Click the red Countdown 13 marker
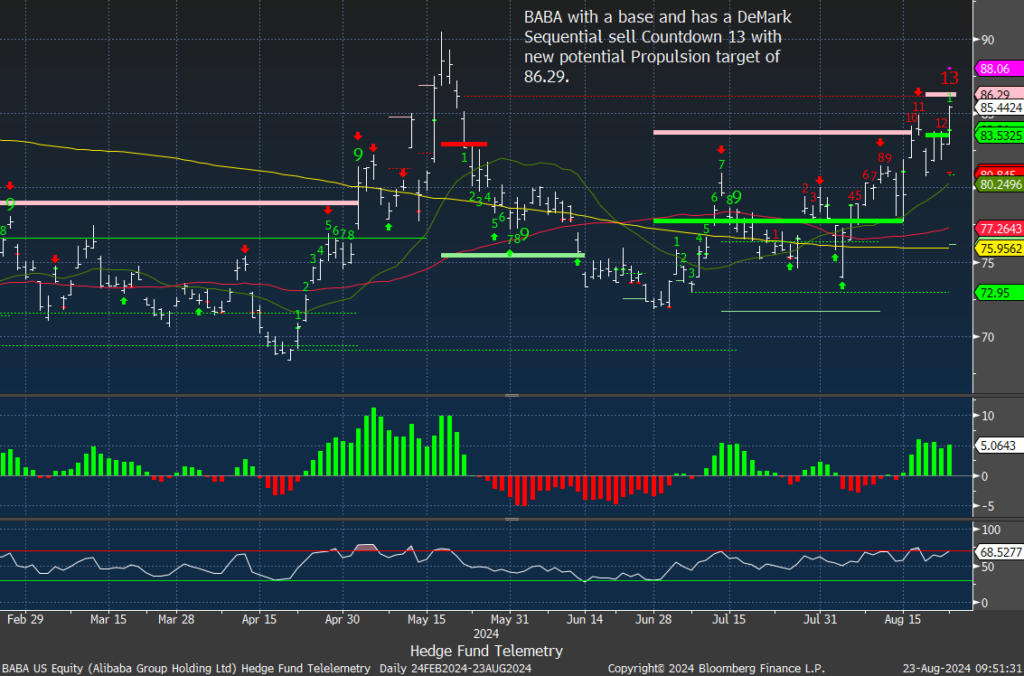1024x676 pixels. (x=949, y=78)
